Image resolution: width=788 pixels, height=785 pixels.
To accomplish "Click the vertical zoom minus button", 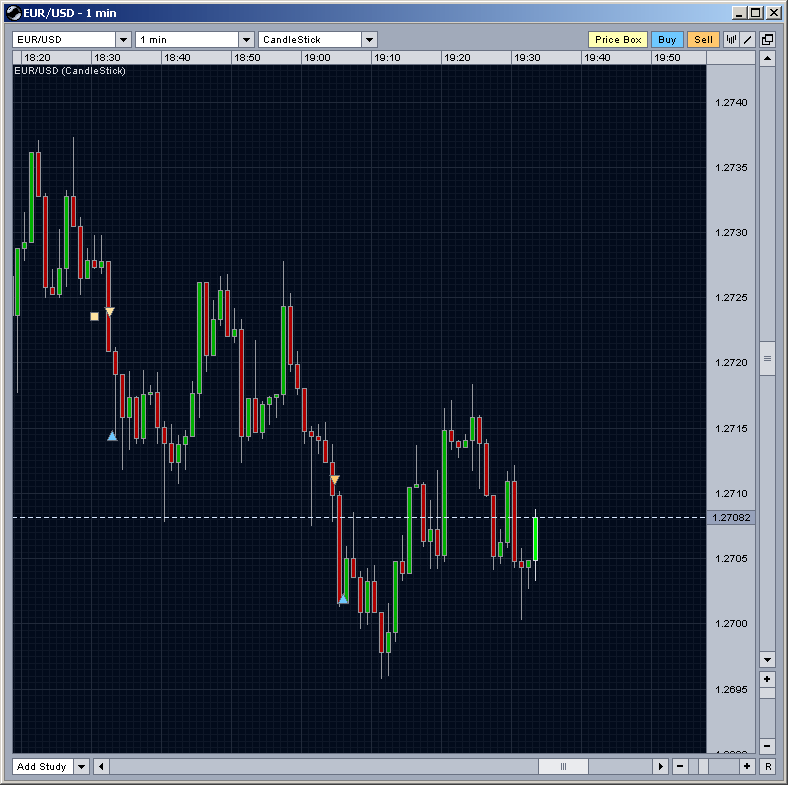I will [x=767, y=746].
